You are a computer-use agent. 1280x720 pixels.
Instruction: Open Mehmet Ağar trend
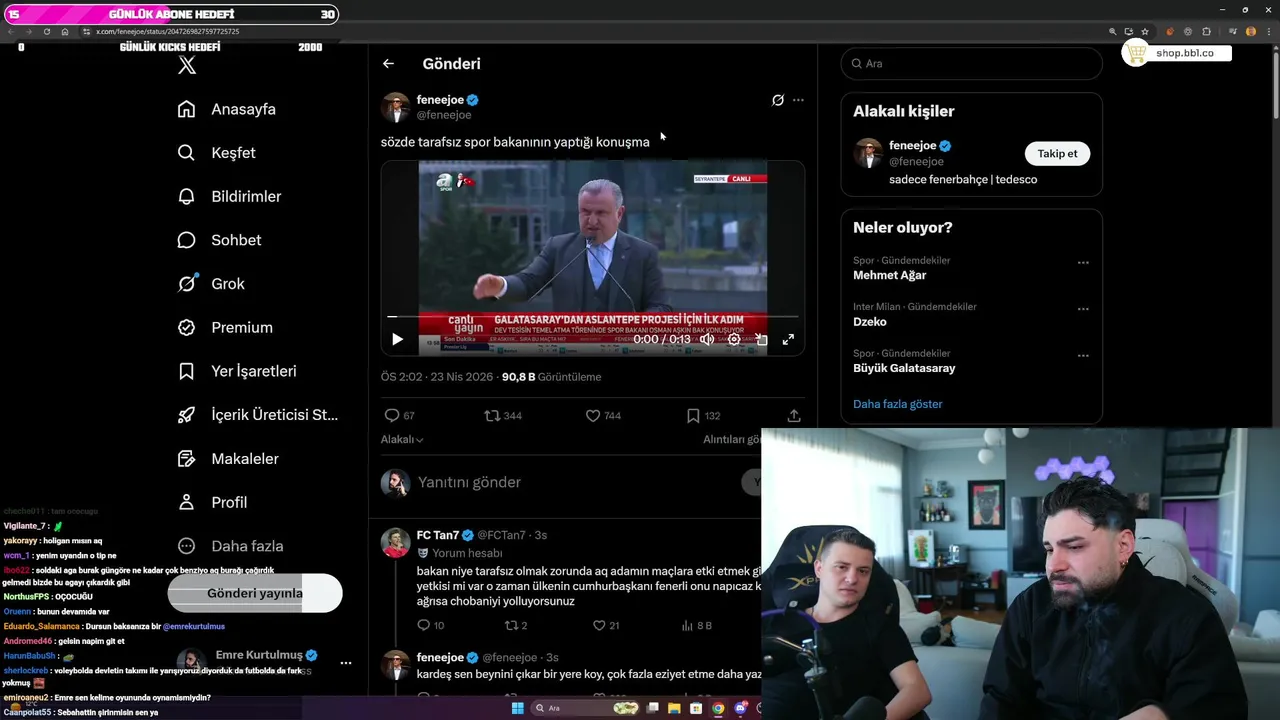click(x=890, y=275)
